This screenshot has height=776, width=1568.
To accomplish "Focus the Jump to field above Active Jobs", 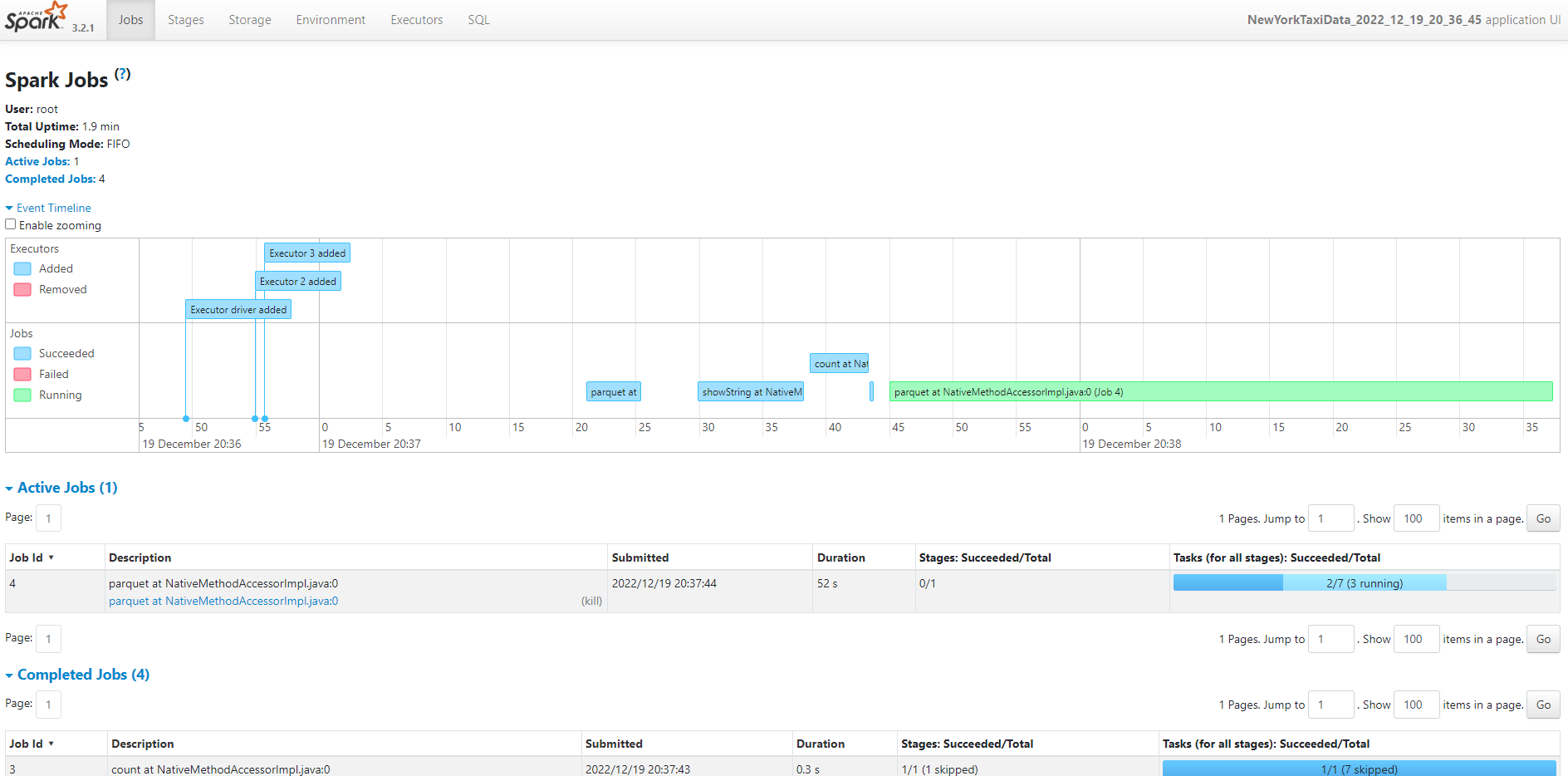I will tap(1330, 518).
